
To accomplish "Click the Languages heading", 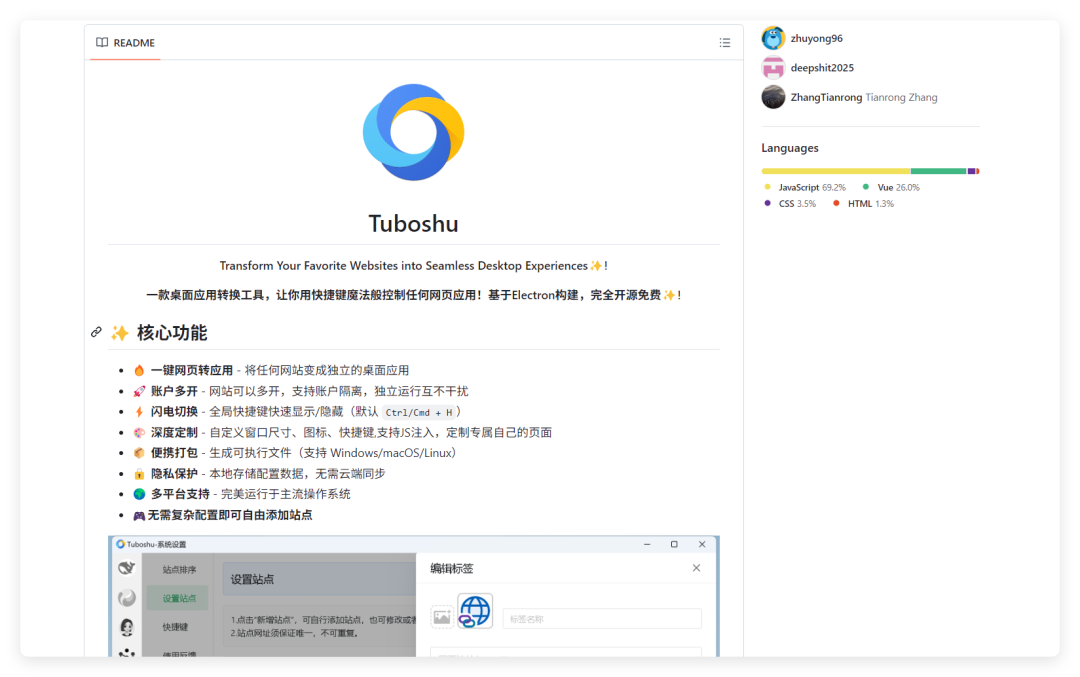I will tap(790, 148).
